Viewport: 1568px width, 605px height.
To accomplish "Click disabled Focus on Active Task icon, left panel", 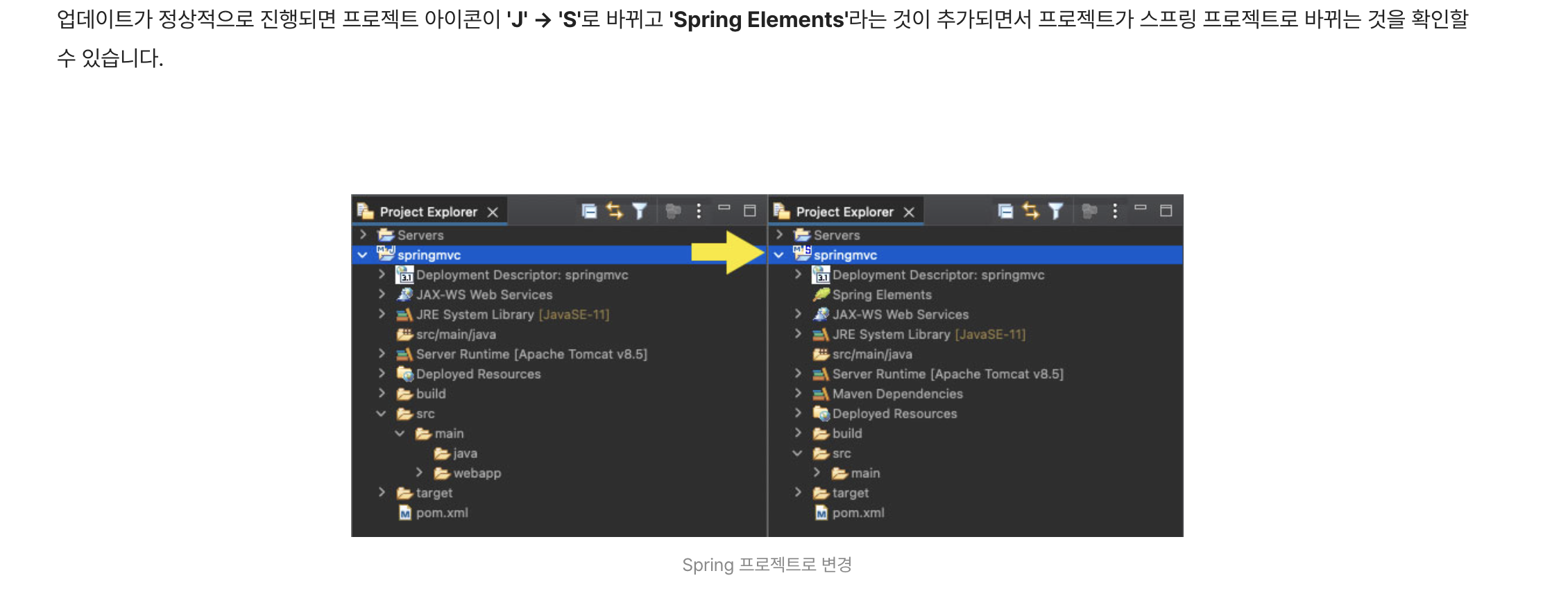I will 673,211.
